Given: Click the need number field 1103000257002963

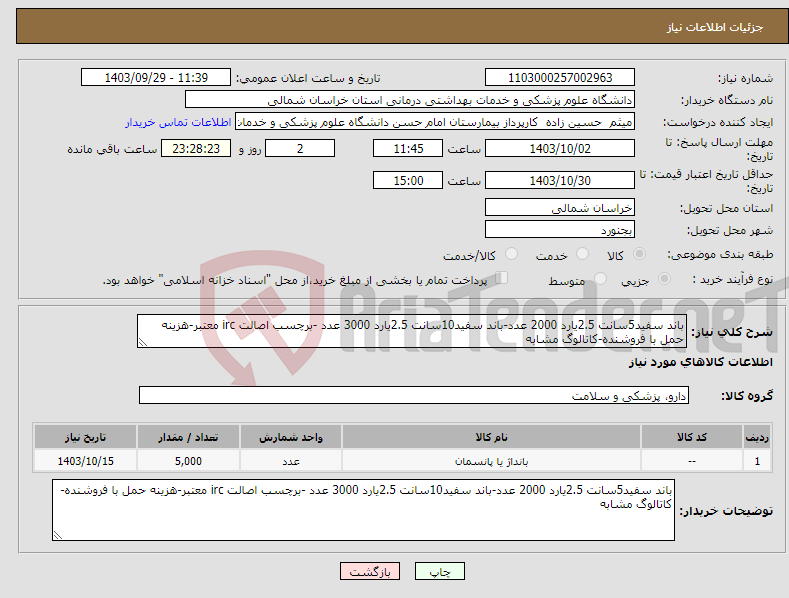Looking at the screenshot, I should [560, 78].
